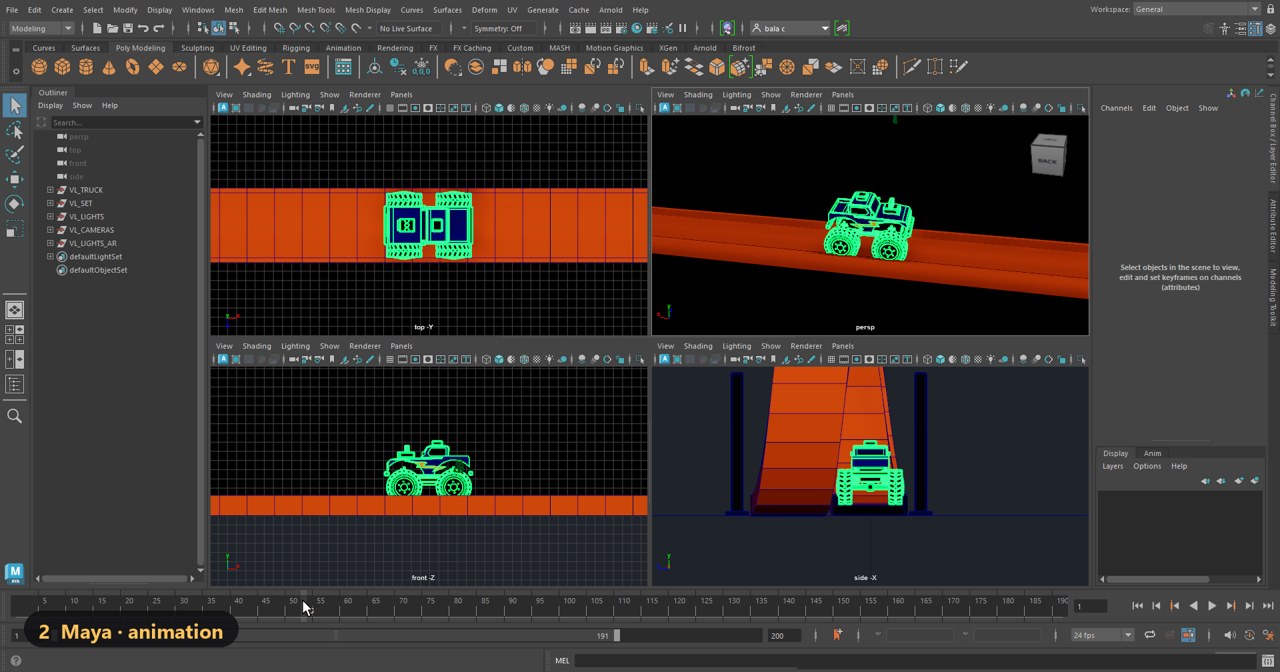Click the range slider handle at 191

pyautogui.click(x=616, y=635)
